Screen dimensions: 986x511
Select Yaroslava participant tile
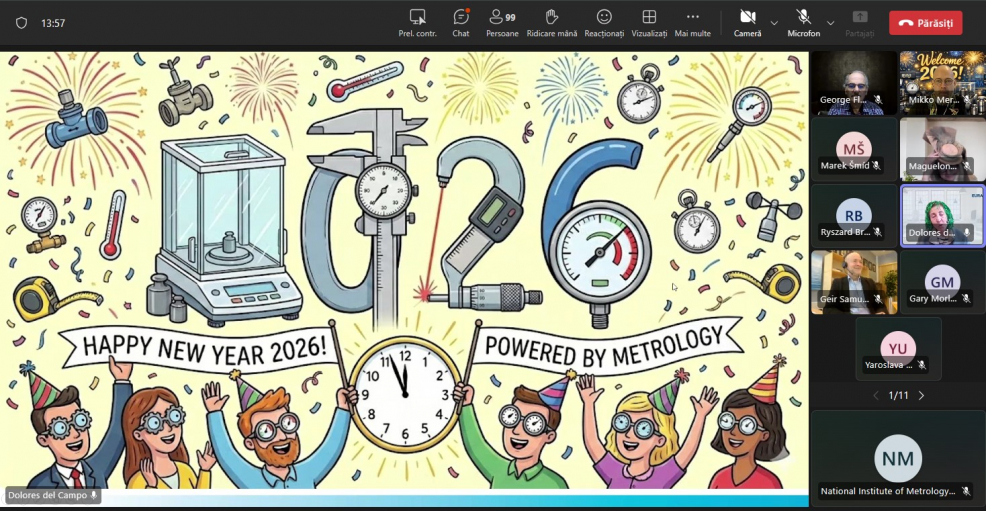pyautogui.click(x=898, y=349)
